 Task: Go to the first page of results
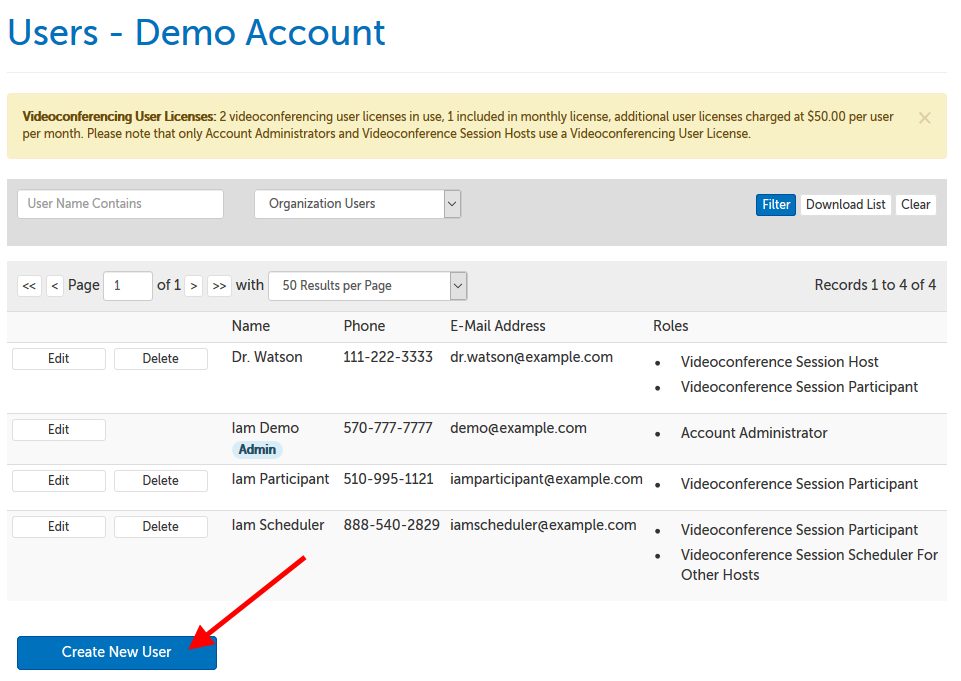(x=29, y=286)
